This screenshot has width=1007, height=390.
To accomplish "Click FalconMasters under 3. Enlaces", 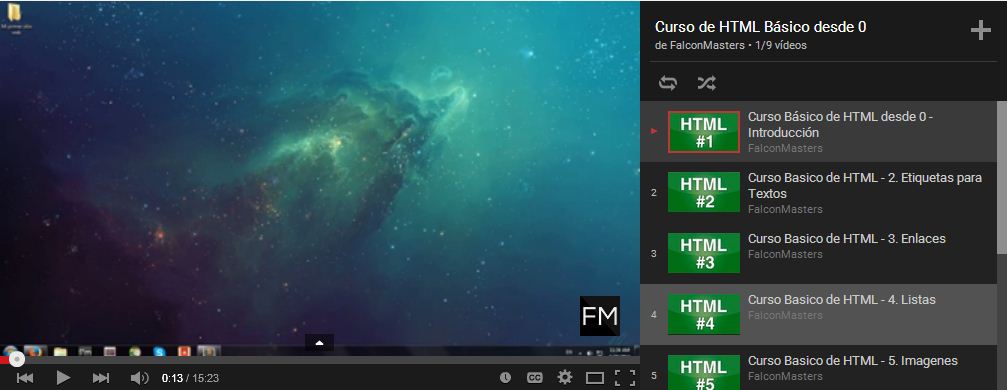I will coord(785,254).
